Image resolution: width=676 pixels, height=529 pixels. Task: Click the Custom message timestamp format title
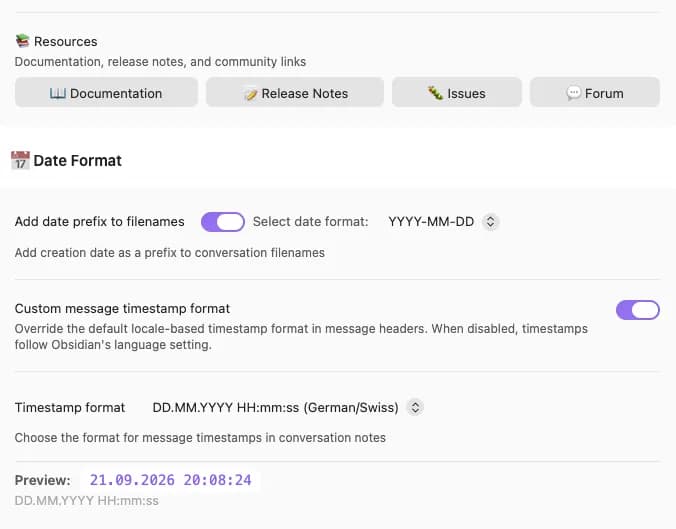(x=122, y=309)
